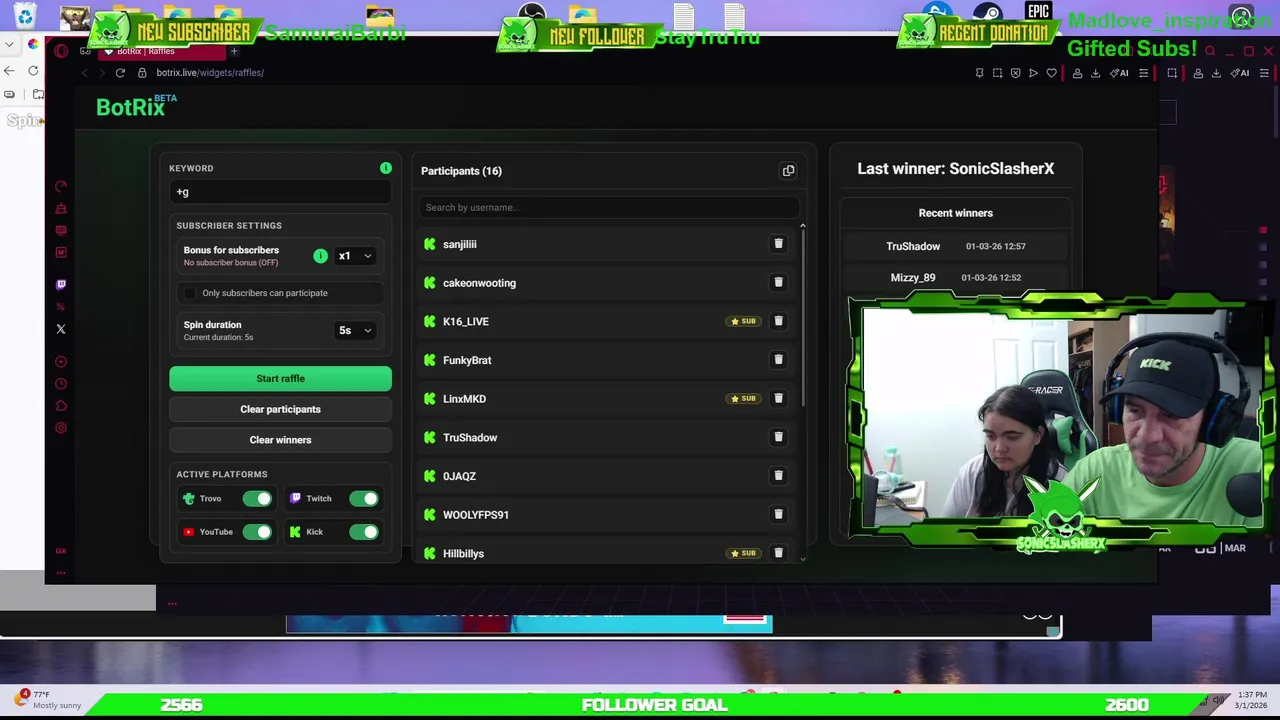Click the SUB badge on K16_LIVE
1280x720 pixels.
(743, 321)
